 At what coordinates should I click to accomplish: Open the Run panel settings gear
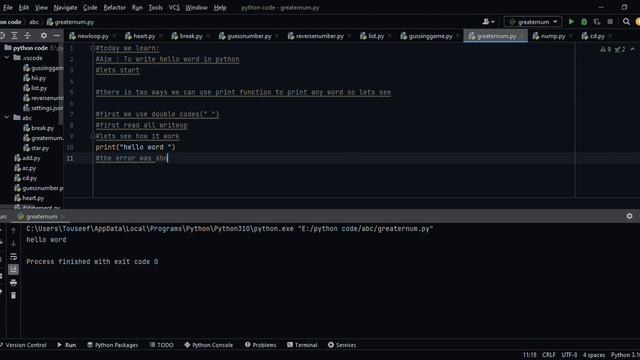click(629, 216)
